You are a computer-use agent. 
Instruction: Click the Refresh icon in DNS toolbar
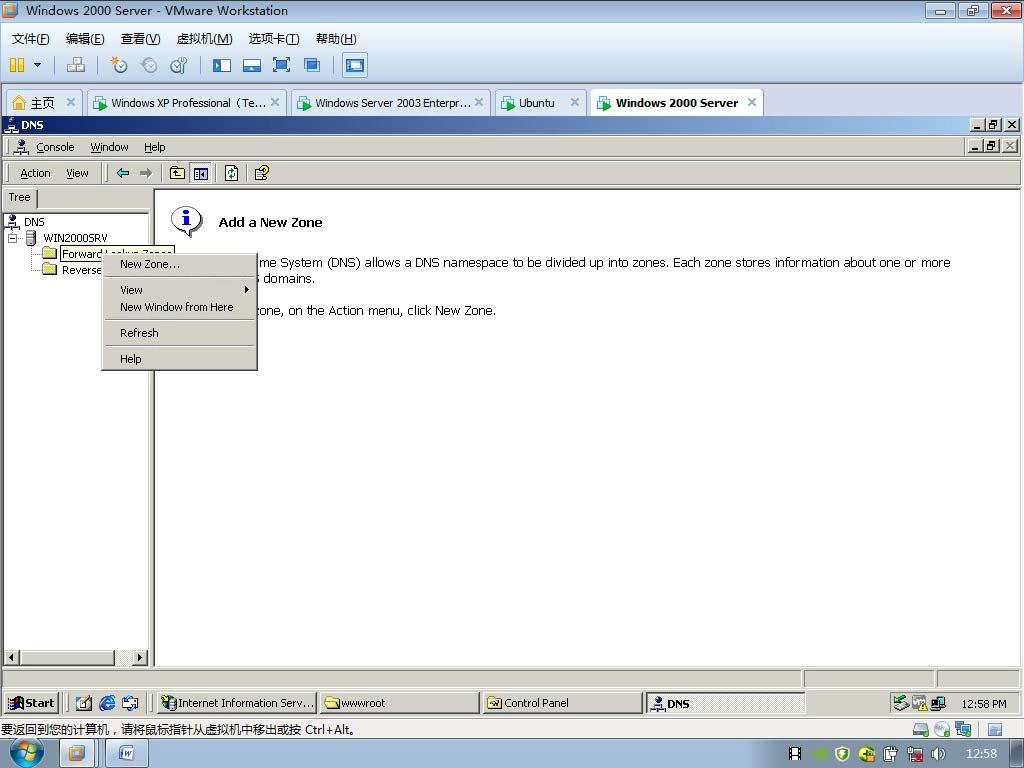(x=231, y=173)
